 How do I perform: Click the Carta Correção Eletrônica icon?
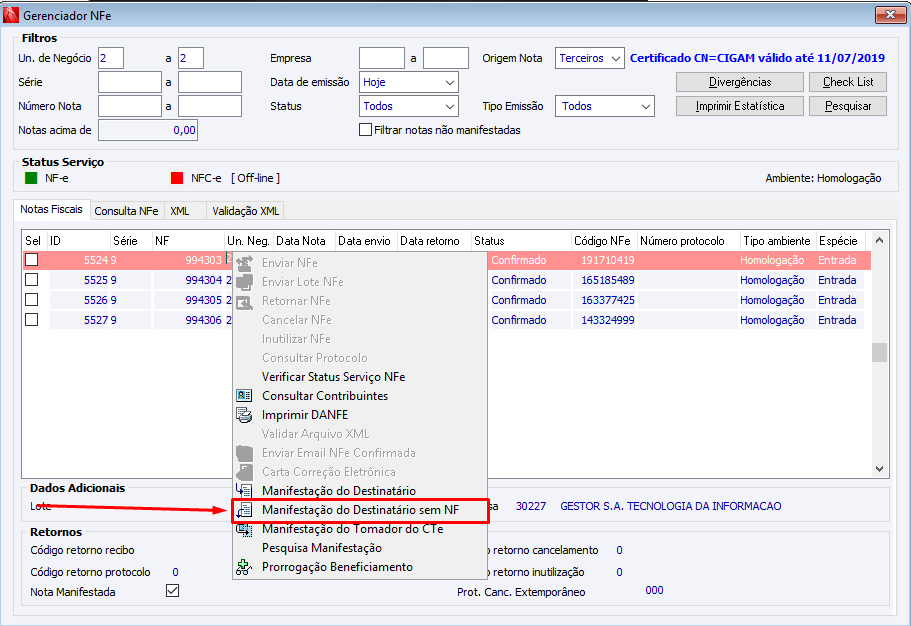244,472
